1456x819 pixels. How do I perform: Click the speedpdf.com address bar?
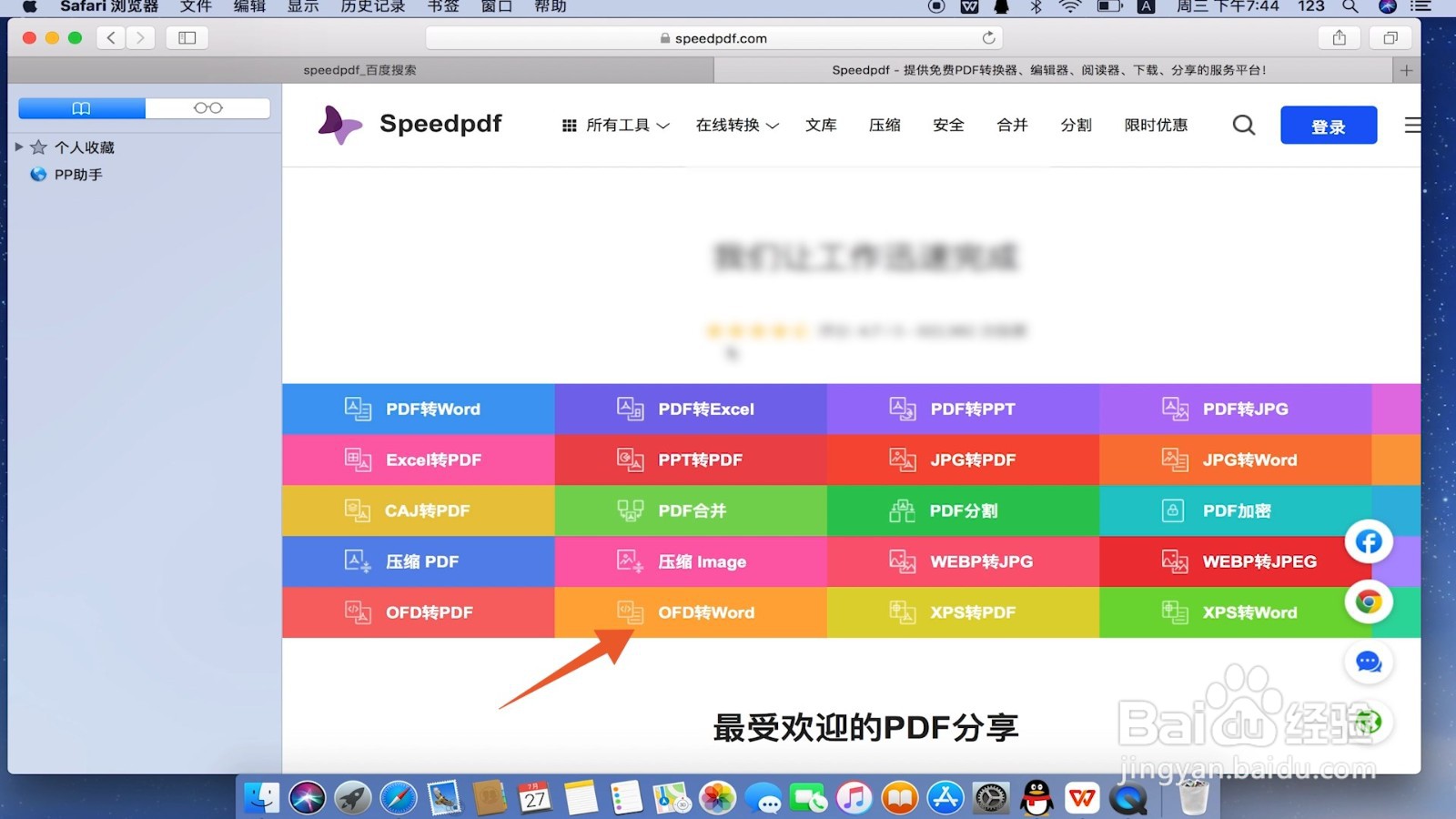[714, 38]
